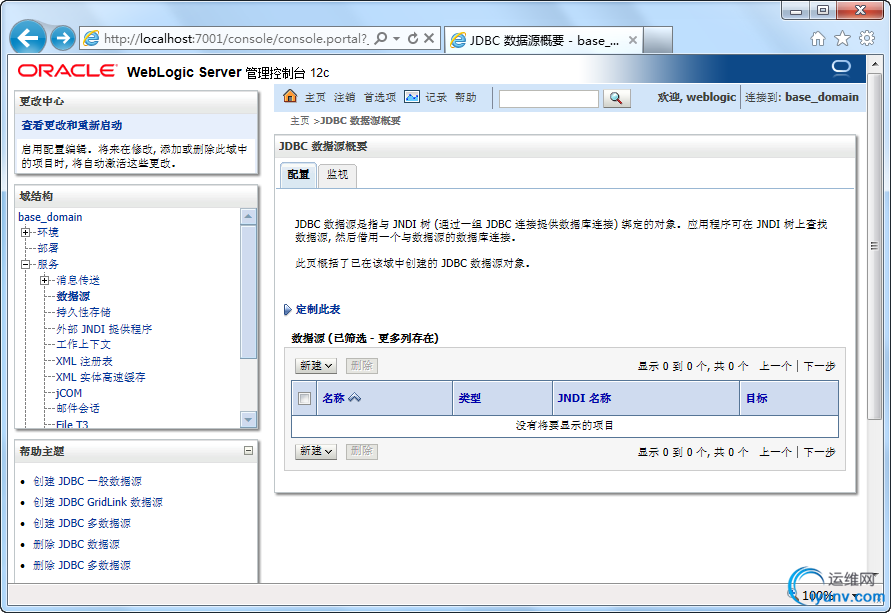
Task: Click the upper 删除 button
Action: (361, 366)
